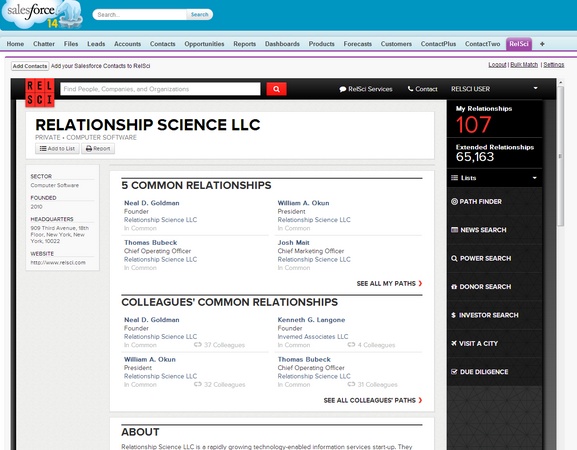The height and width of the screenshot is (450, 577).
Task: Click the Salesforce Search button
Action: click(199, 15)
